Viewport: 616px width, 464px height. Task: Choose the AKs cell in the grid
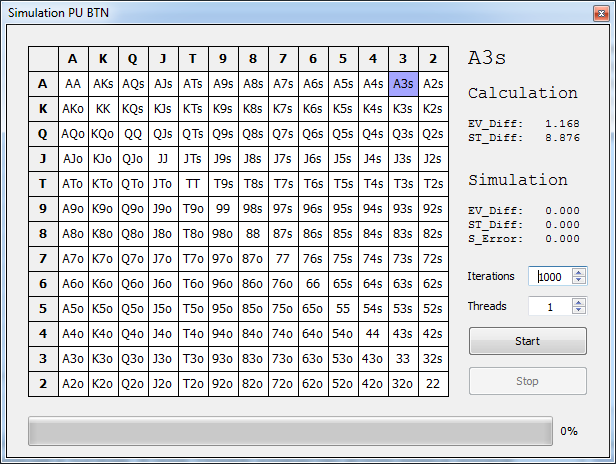[x=103, y=84]
